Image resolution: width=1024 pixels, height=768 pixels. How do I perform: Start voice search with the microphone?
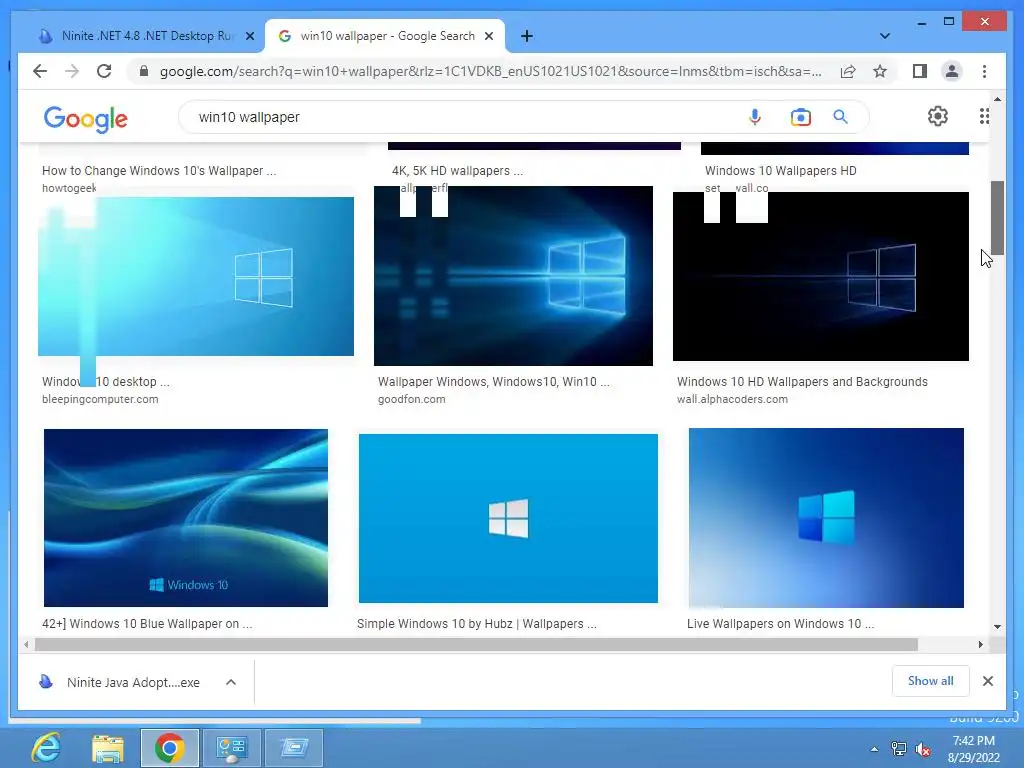(x=755, y=117)
